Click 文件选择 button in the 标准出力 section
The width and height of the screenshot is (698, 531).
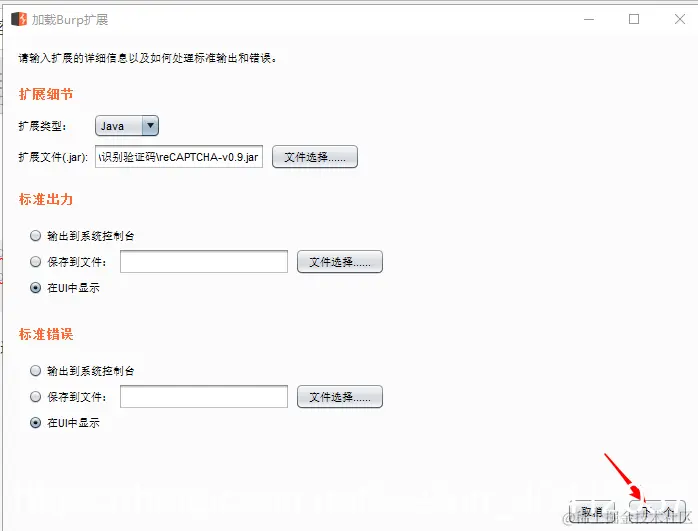pos(340,262)
